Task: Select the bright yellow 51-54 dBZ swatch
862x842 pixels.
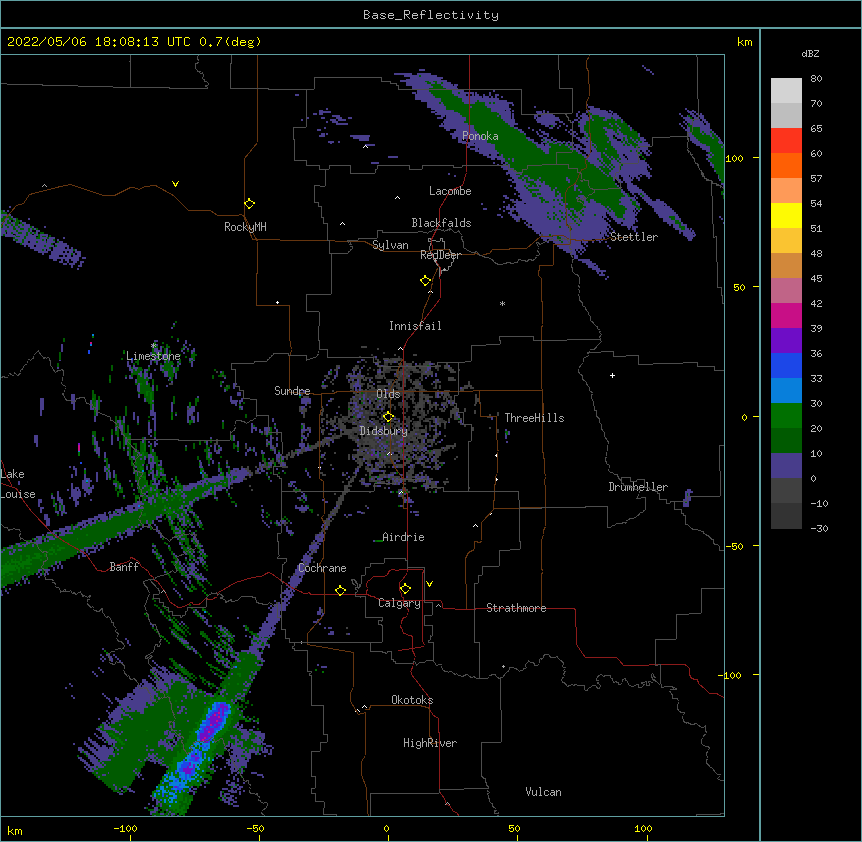Action: (x=786, y=215)
